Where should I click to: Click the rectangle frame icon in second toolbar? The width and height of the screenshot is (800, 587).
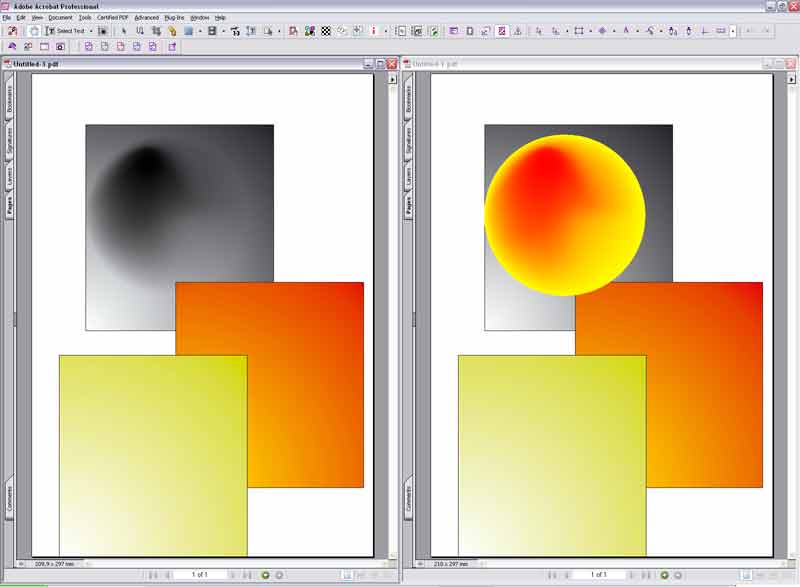(44, 46)
